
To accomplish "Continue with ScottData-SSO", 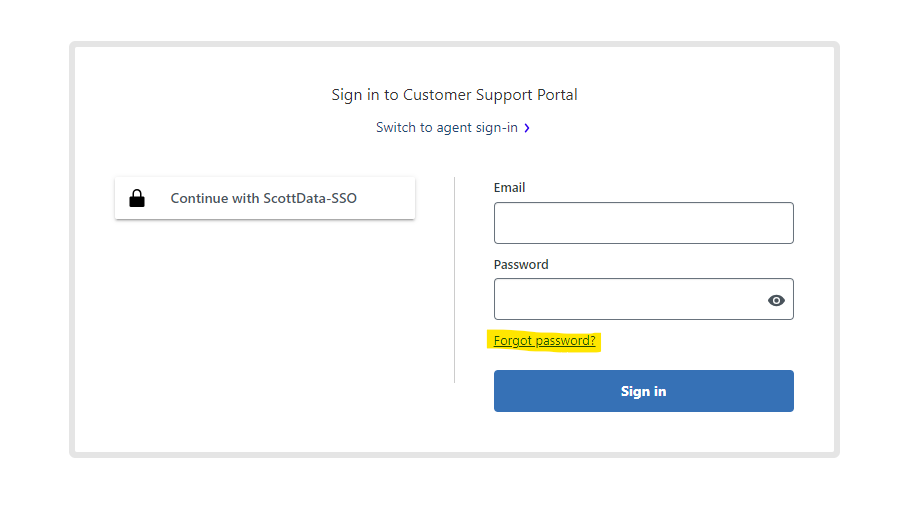I will pyautogui.click(x=265, y=198).
